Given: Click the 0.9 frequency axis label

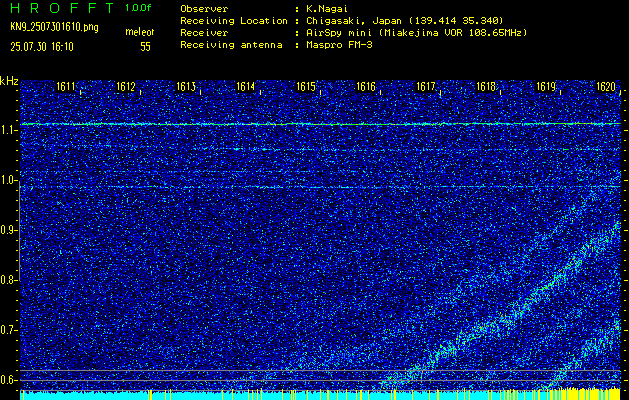Looking at the screenshot, I should pos(7,230).
